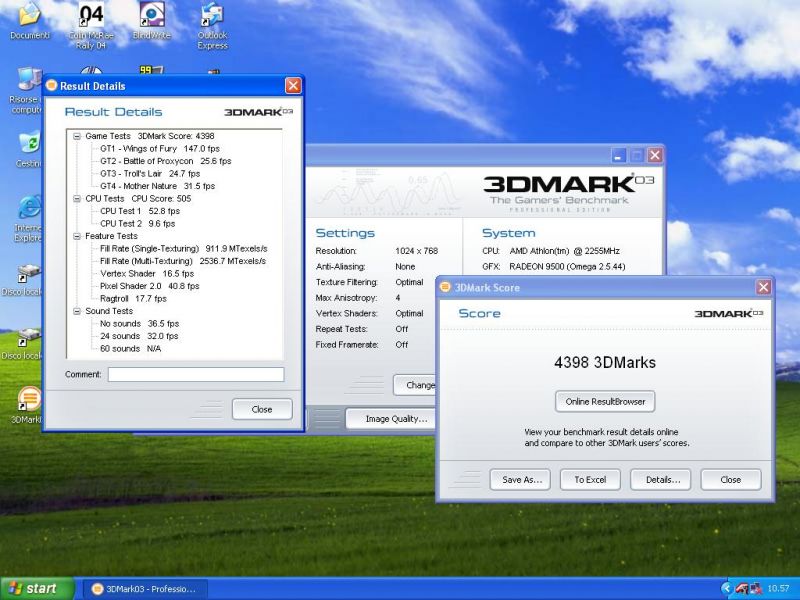
Task: Click the 3DMark Score window title bar
Action: point(605,287)
